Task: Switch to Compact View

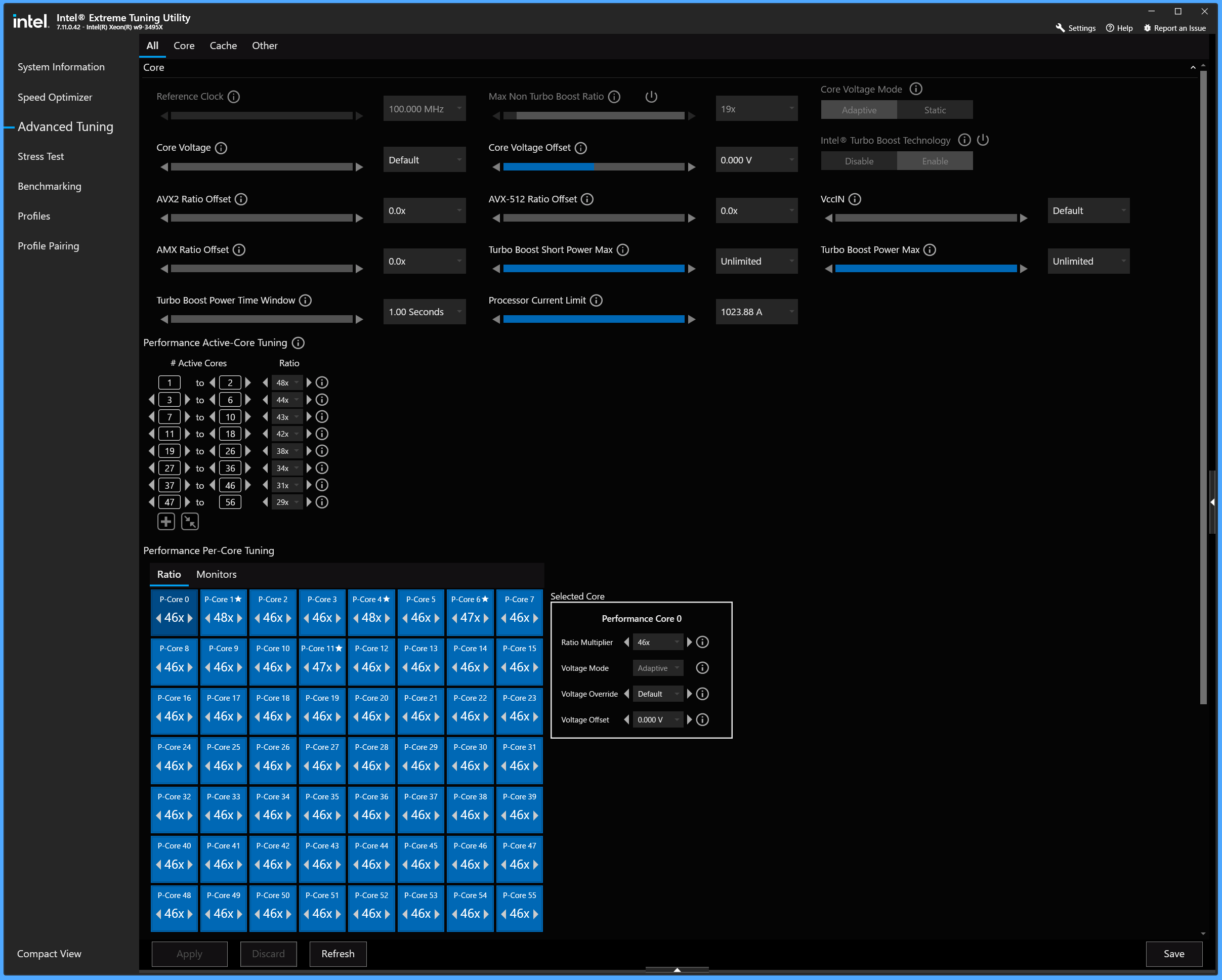Action: (x=49, y=954)
